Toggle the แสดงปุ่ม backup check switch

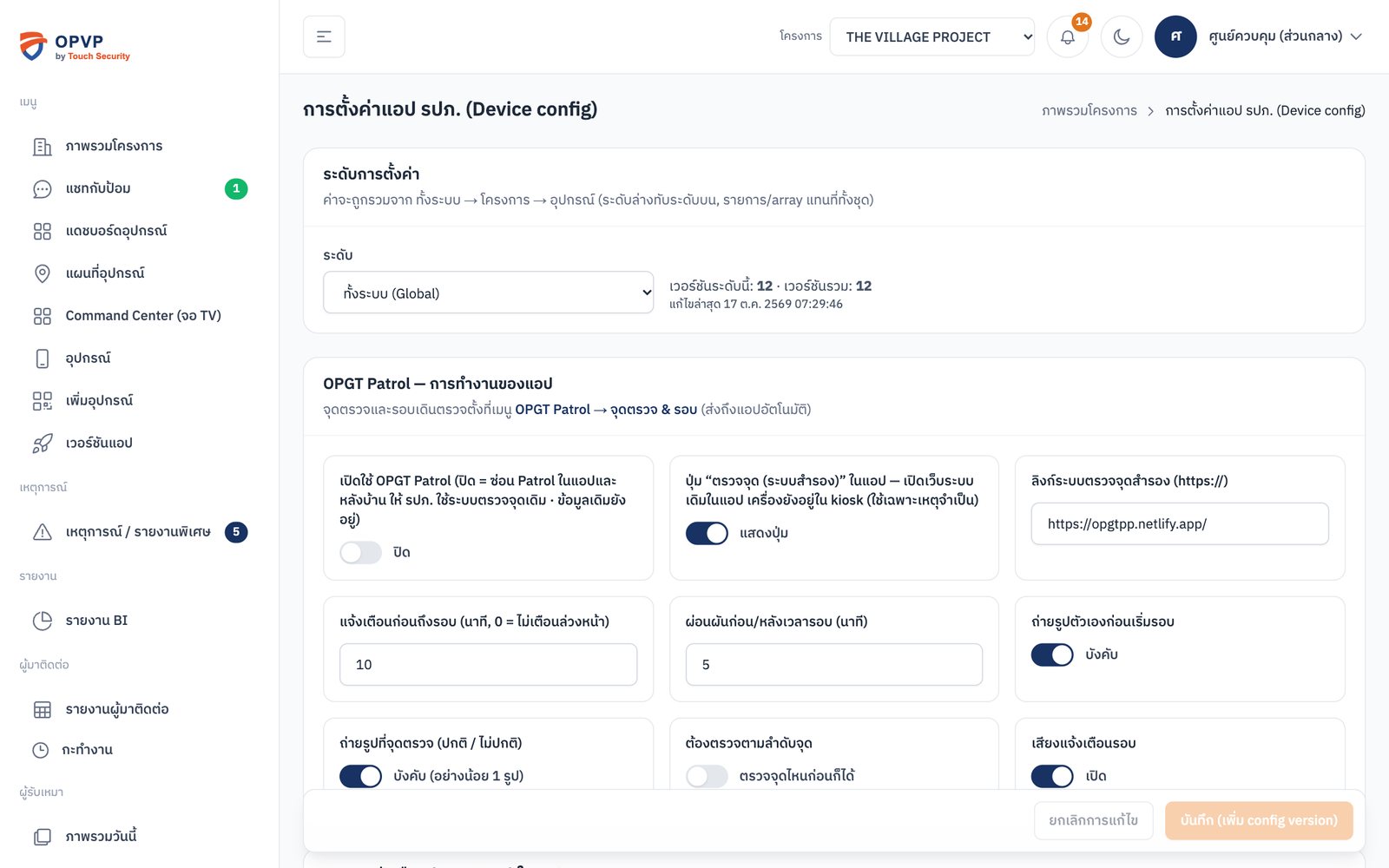(707, 533)
